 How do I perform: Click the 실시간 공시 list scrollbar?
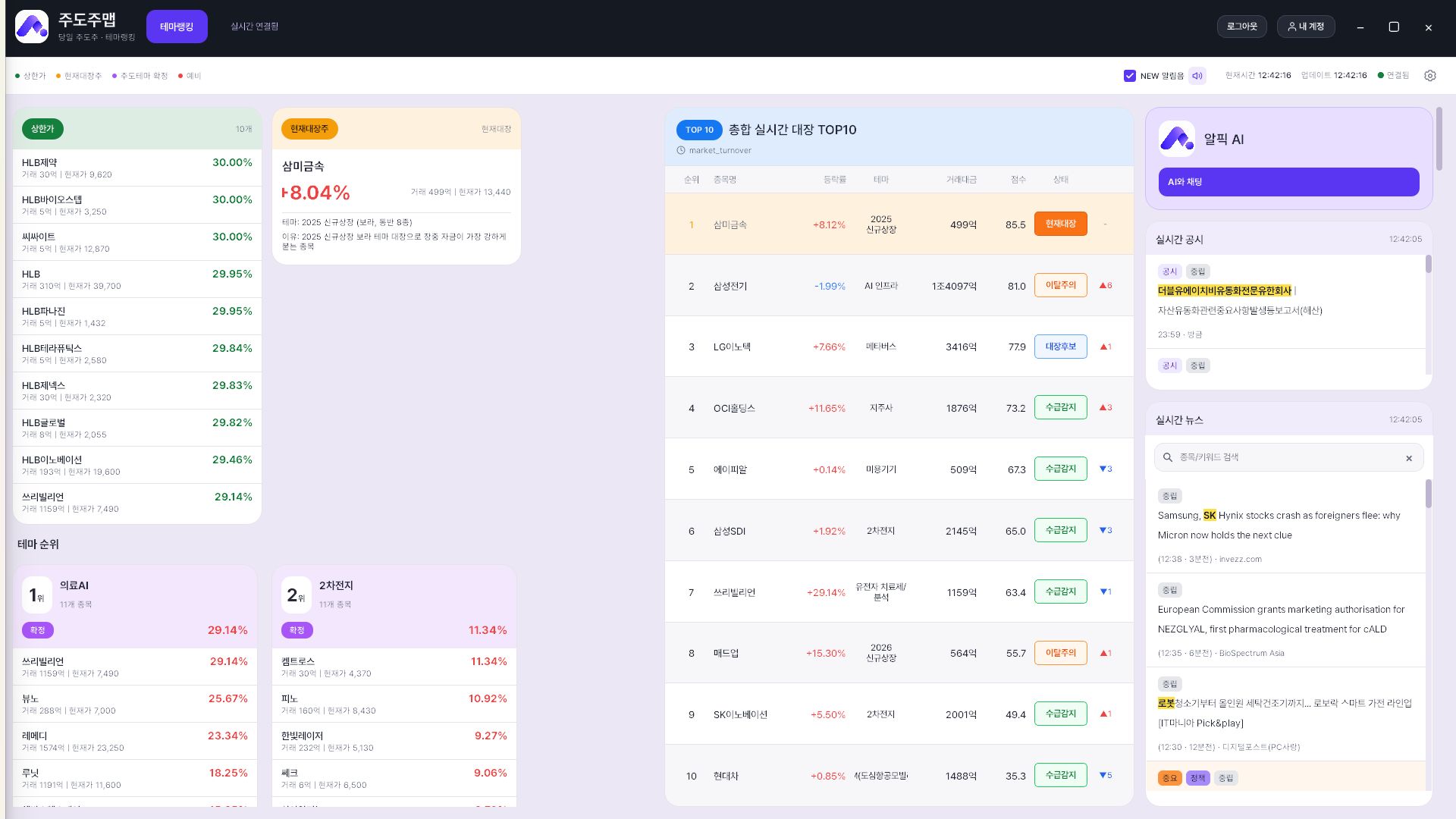[1429, 264]
